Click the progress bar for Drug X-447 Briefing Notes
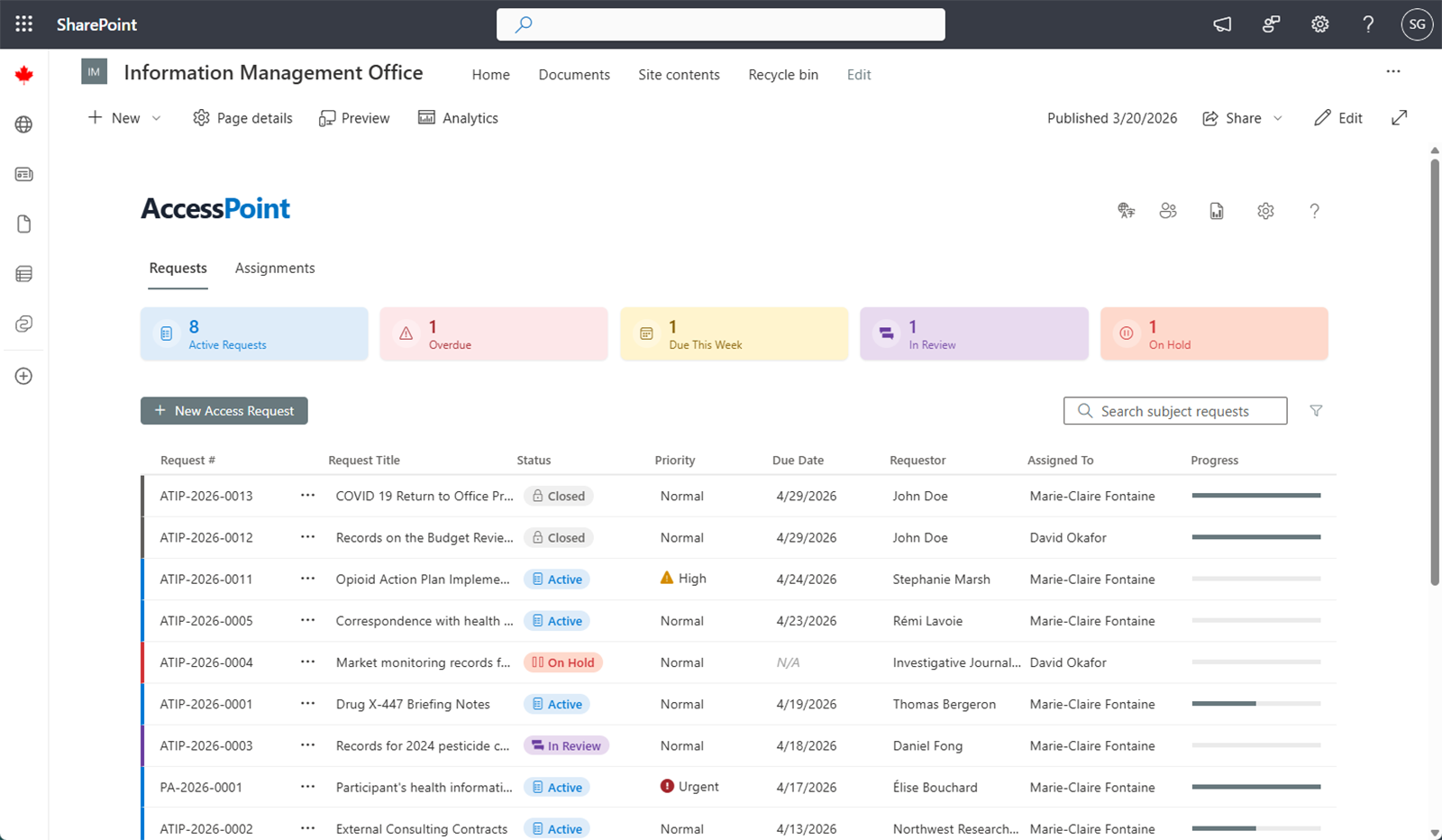The image size is (1442, 840). tap(1256, 703)
